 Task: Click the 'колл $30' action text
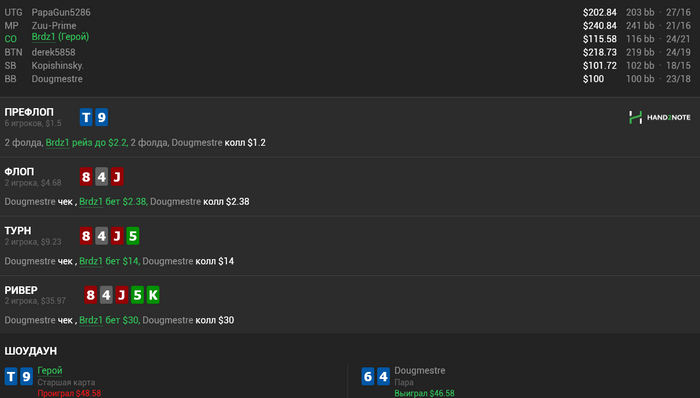[215, 320]
